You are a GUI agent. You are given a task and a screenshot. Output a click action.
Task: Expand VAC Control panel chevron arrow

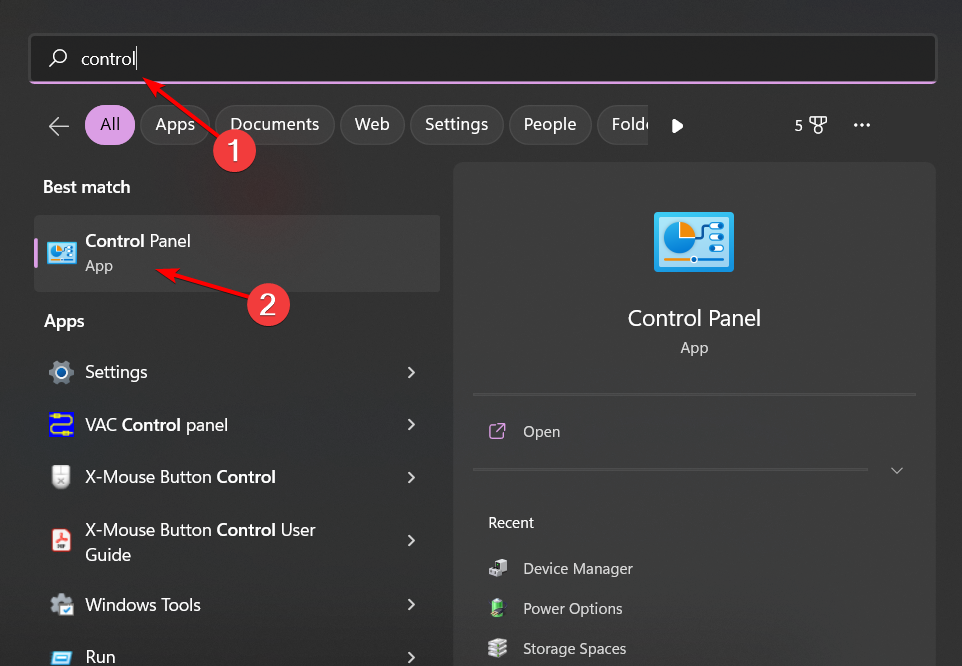coord(411,425)
